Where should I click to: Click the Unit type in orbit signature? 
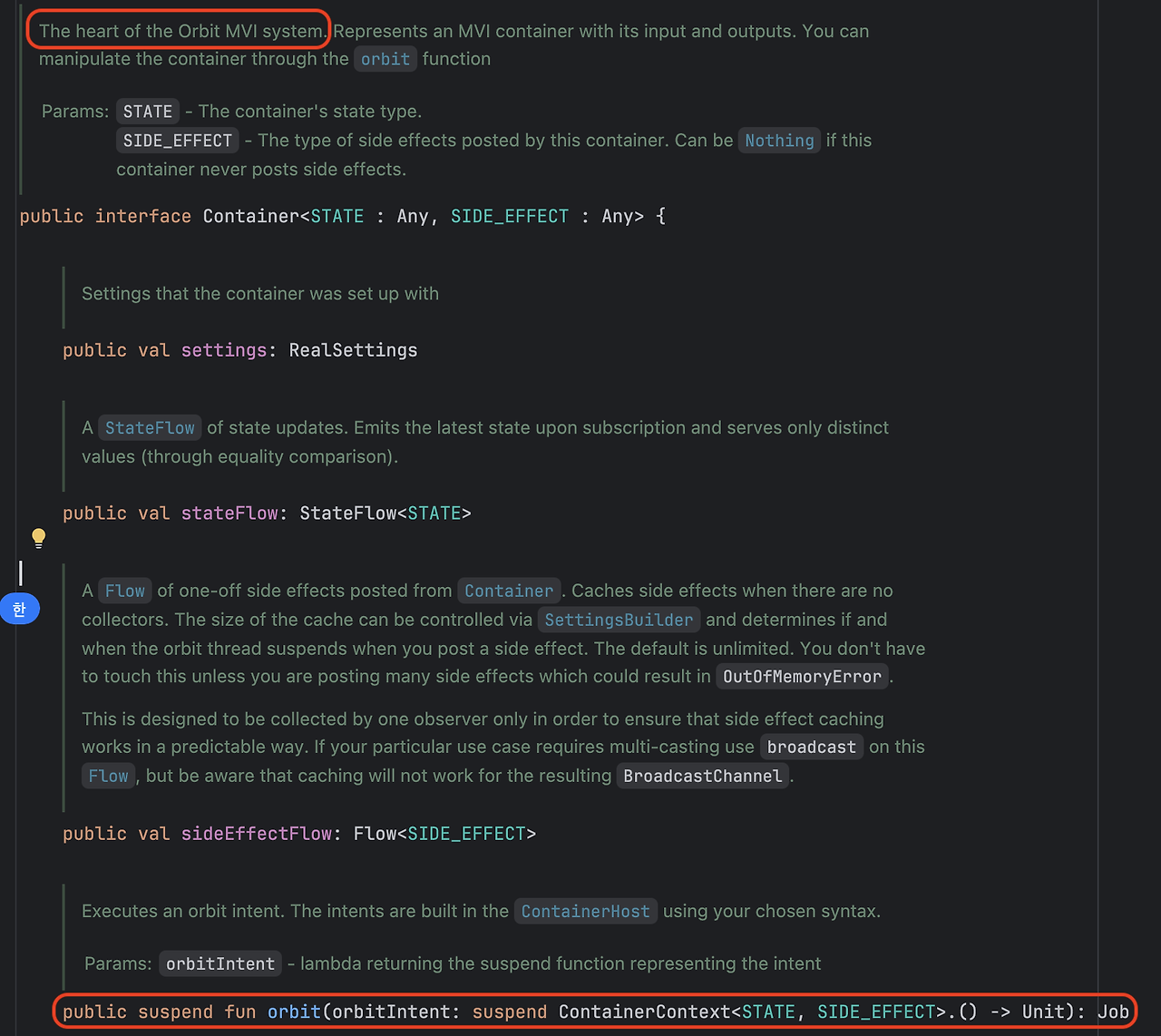coord(1043,1012)
